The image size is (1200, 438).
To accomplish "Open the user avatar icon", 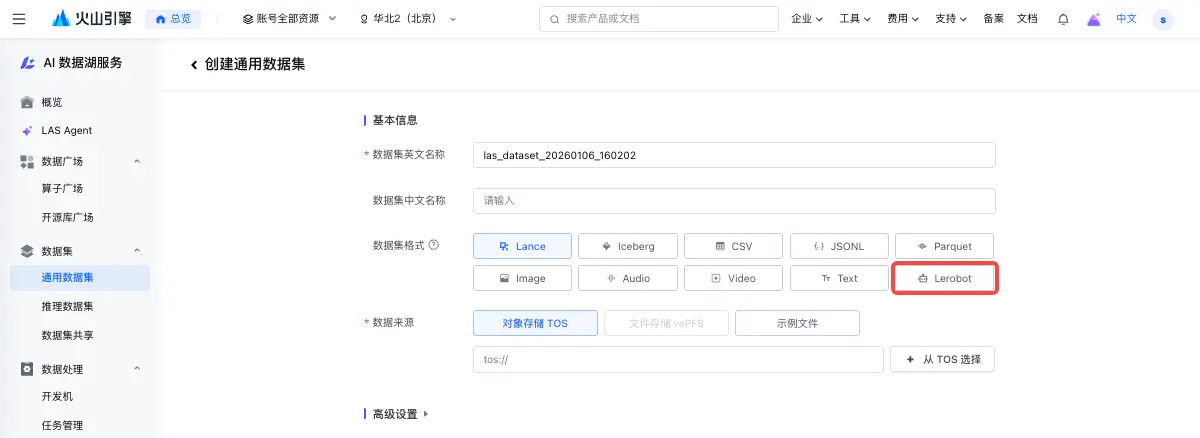I will pyautogui.click(x=1163, y=19).
